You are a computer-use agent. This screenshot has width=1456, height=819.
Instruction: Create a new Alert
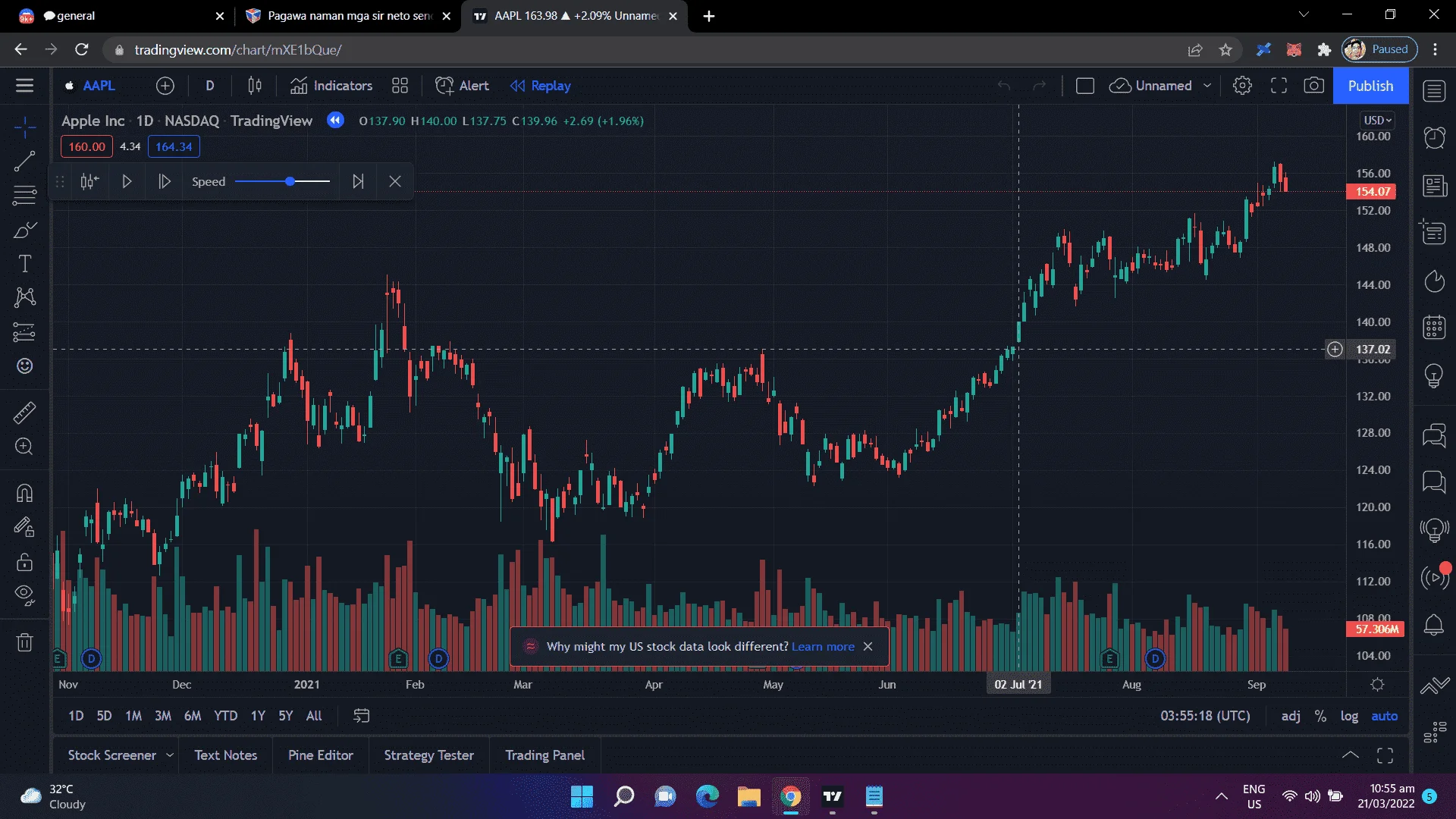tap(462, 86)
